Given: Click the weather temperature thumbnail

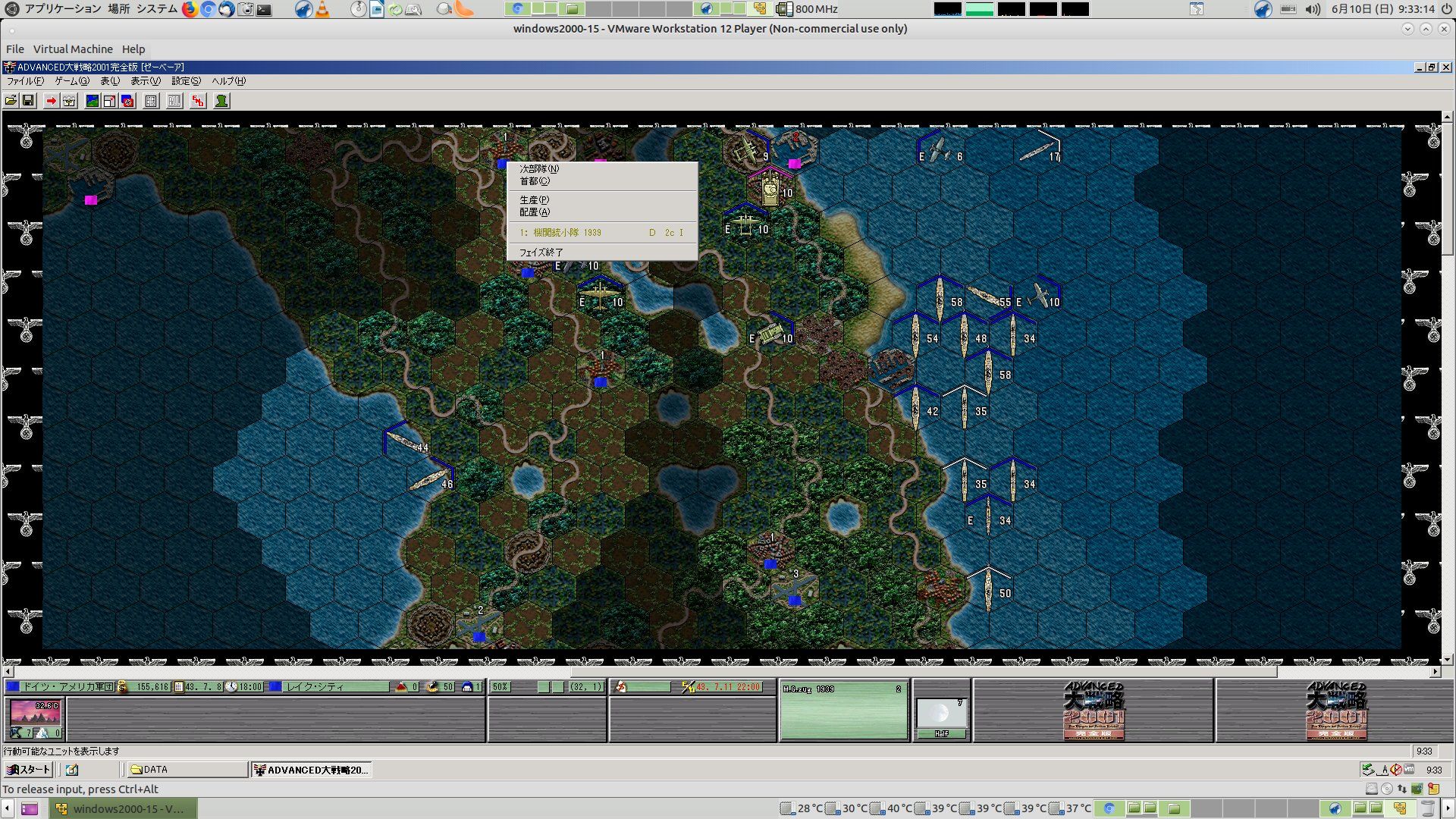Looking at the screenshot, I should (35, 714).
